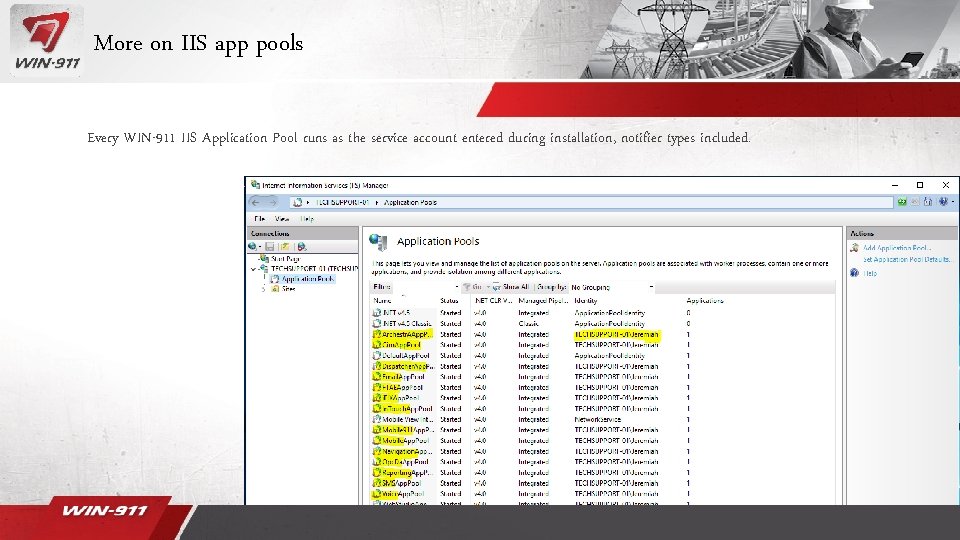Select the EmailAppPool row name
The height and width of the screenshot is (540, 960).
click(403, 377)
